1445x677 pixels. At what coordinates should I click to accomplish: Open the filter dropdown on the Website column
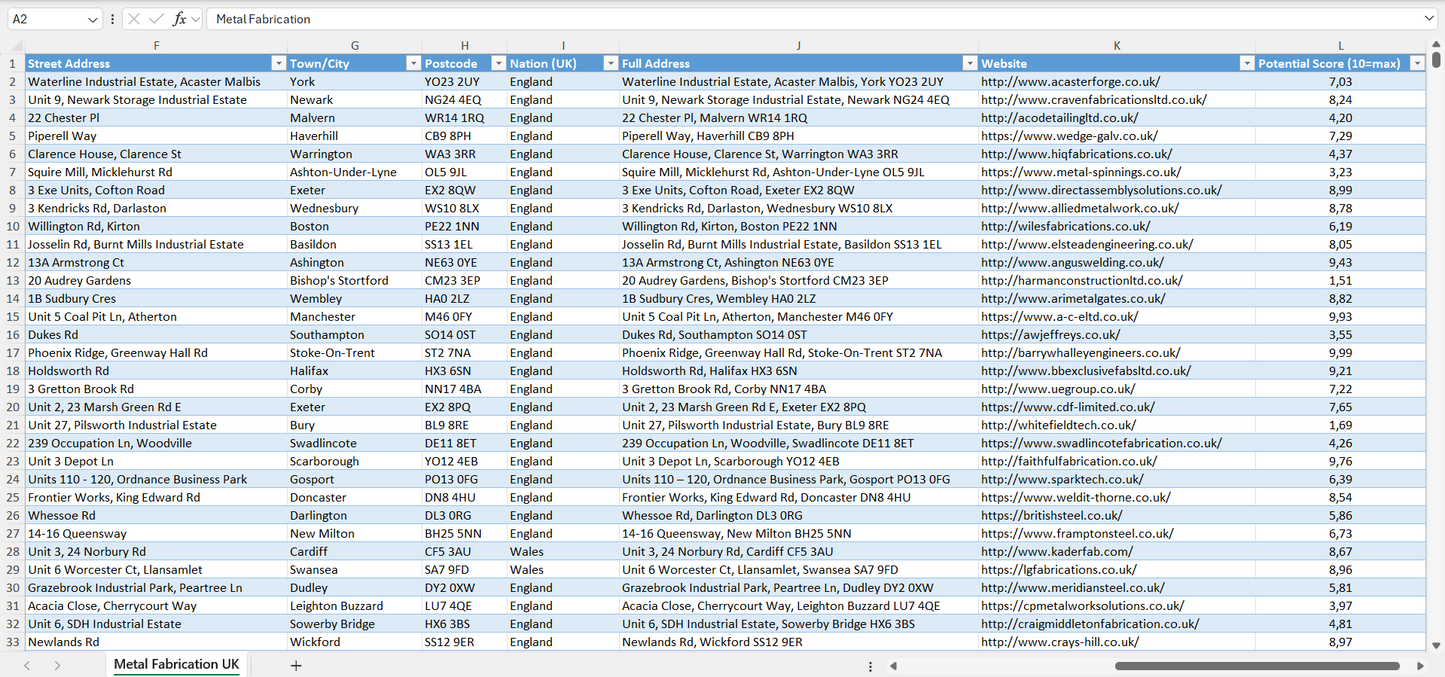1246,62
